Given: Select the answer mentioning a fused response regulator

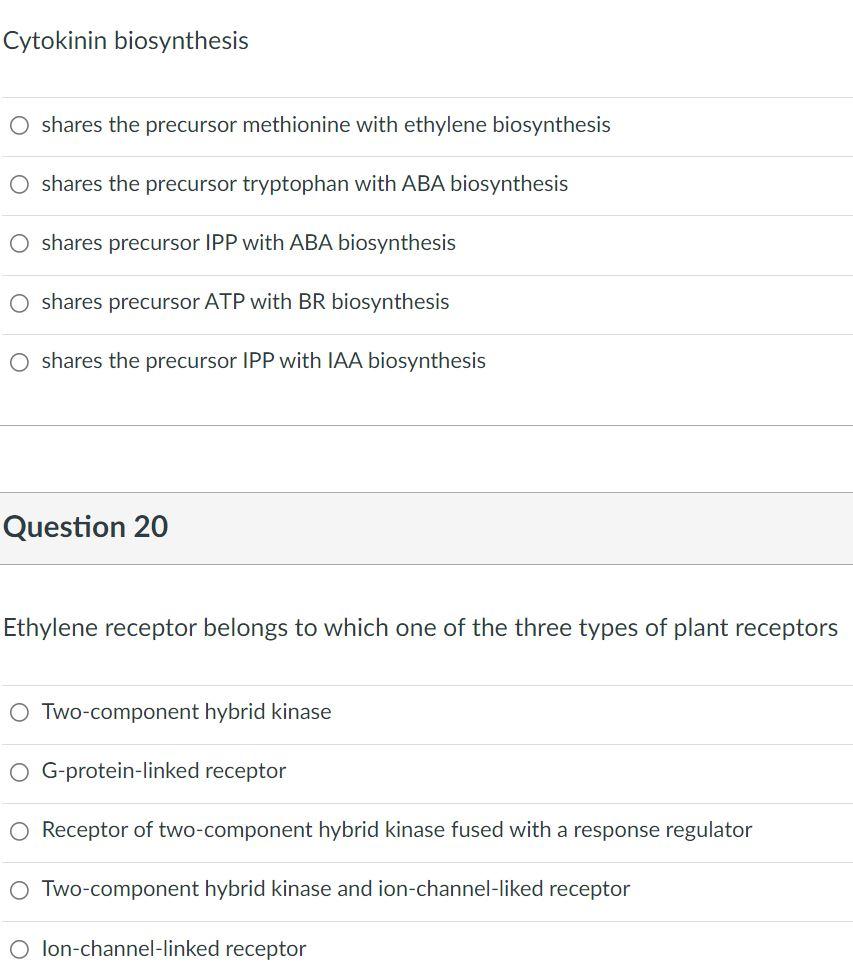Looking at the screenshot, I should click(18, 830).
